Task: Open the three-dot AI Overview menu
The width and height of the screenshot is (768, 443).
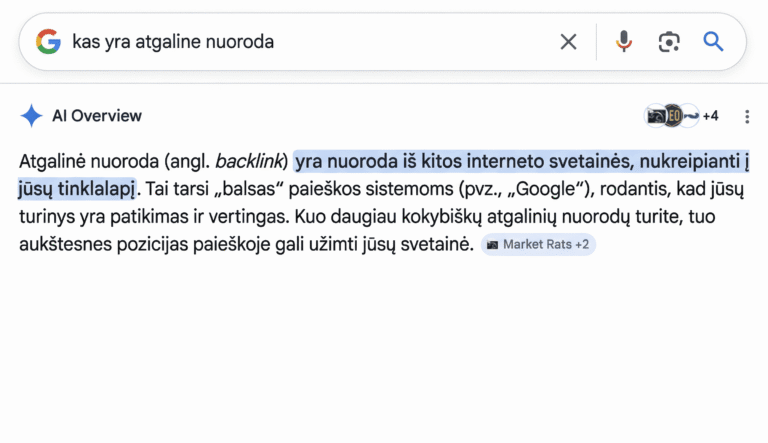Action: (746, 116)
